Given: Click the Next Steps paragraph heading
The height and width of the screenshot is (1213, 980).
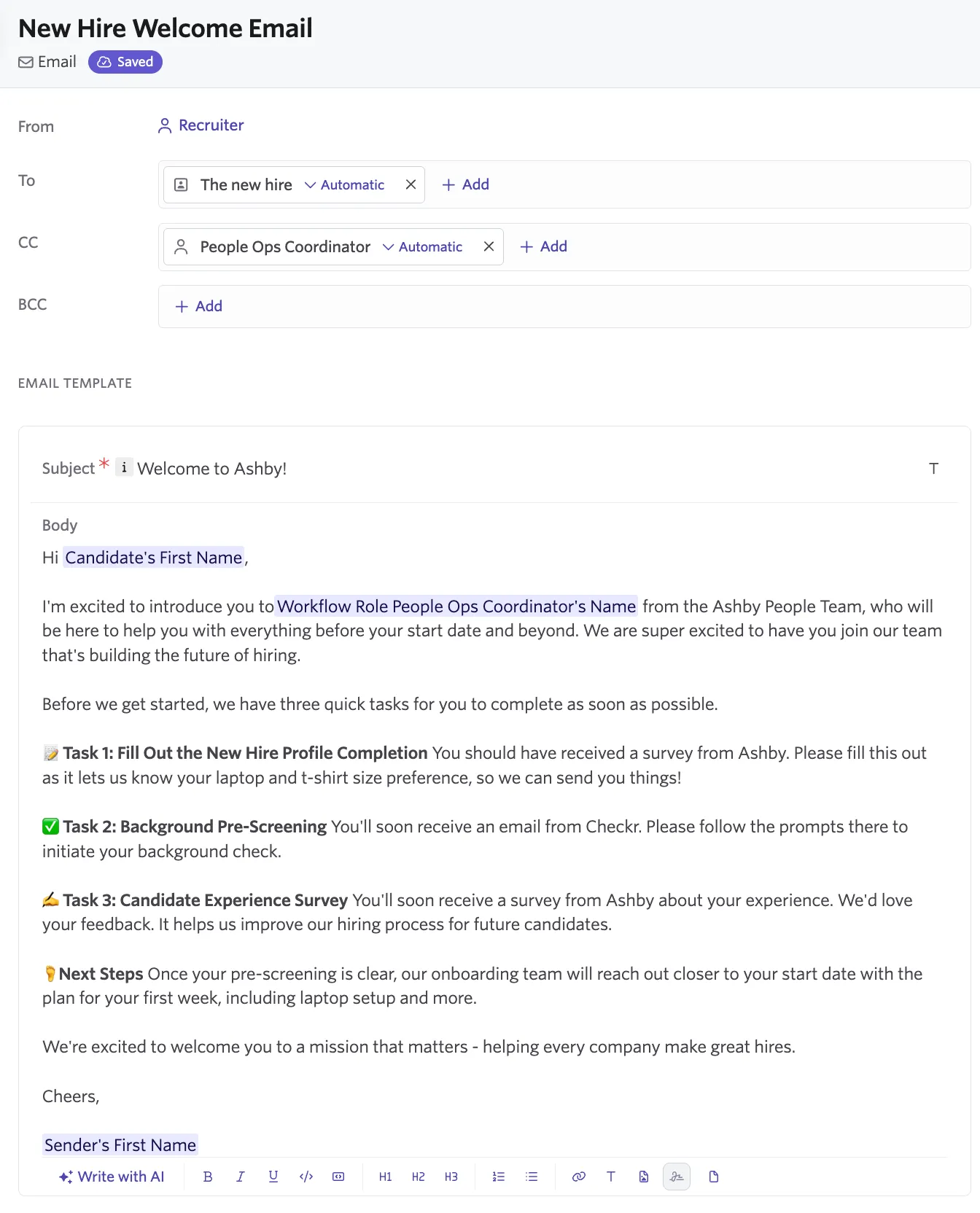Looking at the screenshot, I should pos(101,974).
